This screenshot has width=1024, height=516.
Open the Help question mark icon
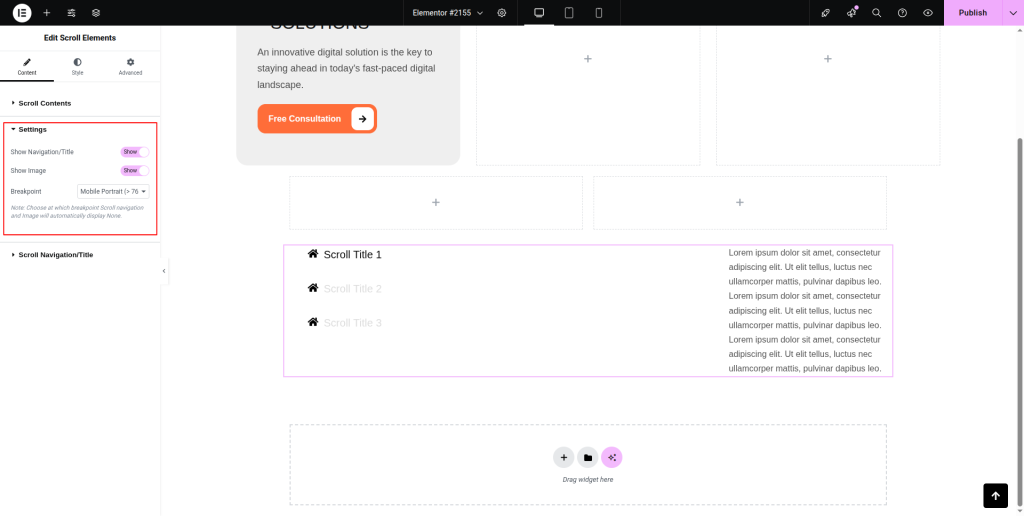coord(902,12)
